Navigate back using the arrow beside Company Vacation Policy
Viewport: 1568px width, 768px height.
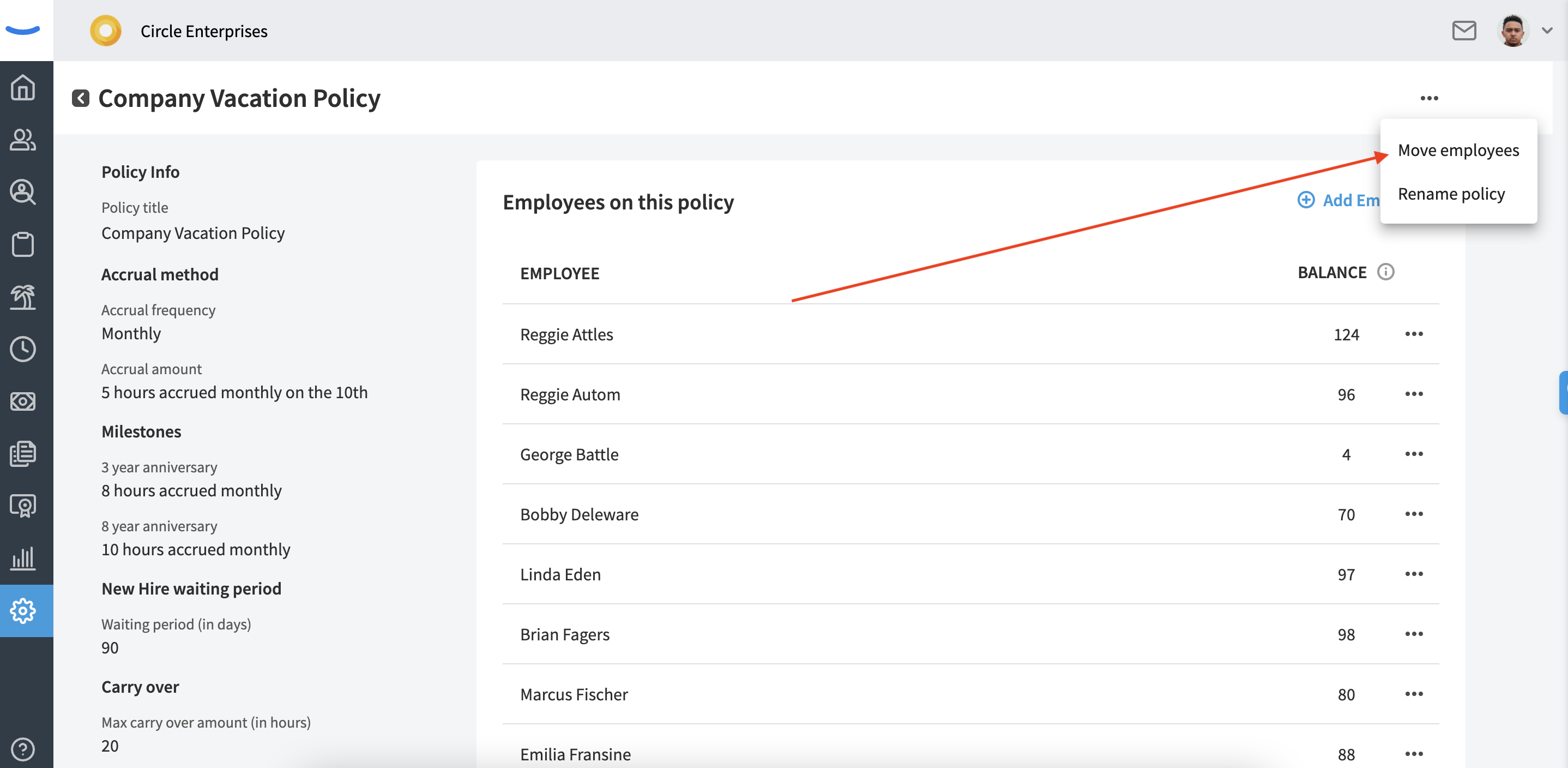pyautogui.click(x=80, y=98)
